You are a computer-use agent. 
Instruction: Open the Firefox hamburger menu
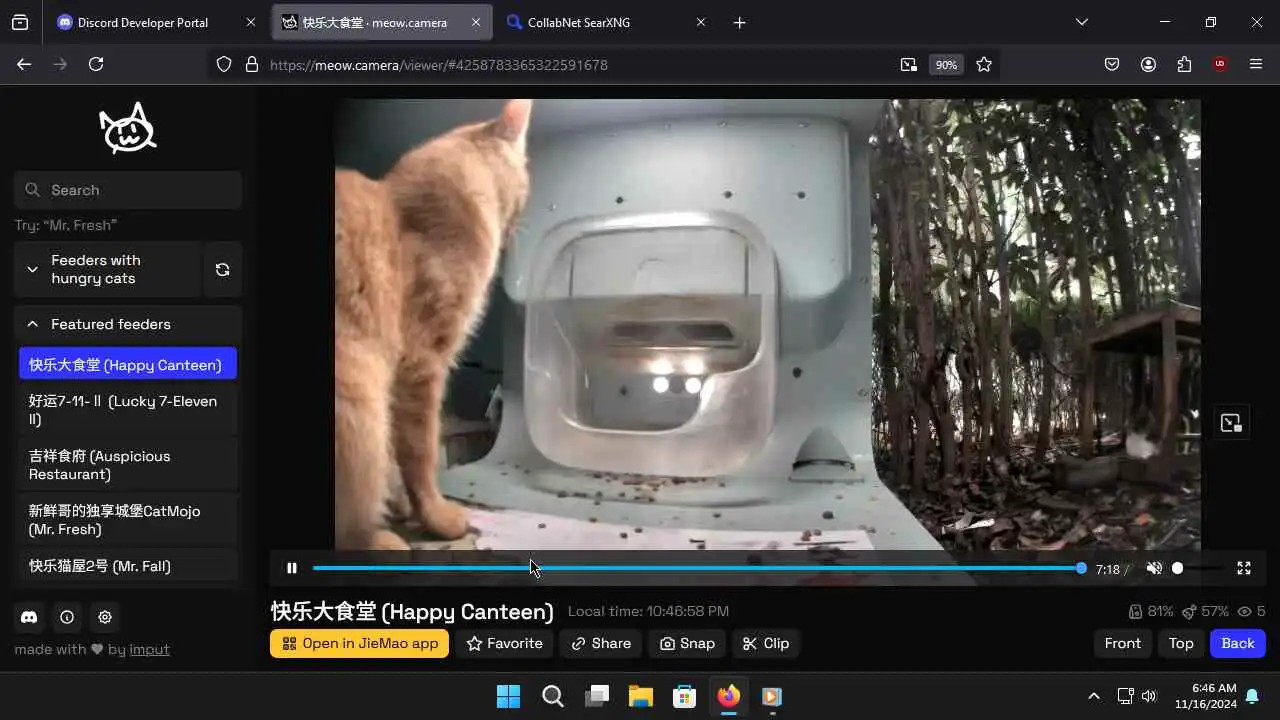click(1256, 64)
